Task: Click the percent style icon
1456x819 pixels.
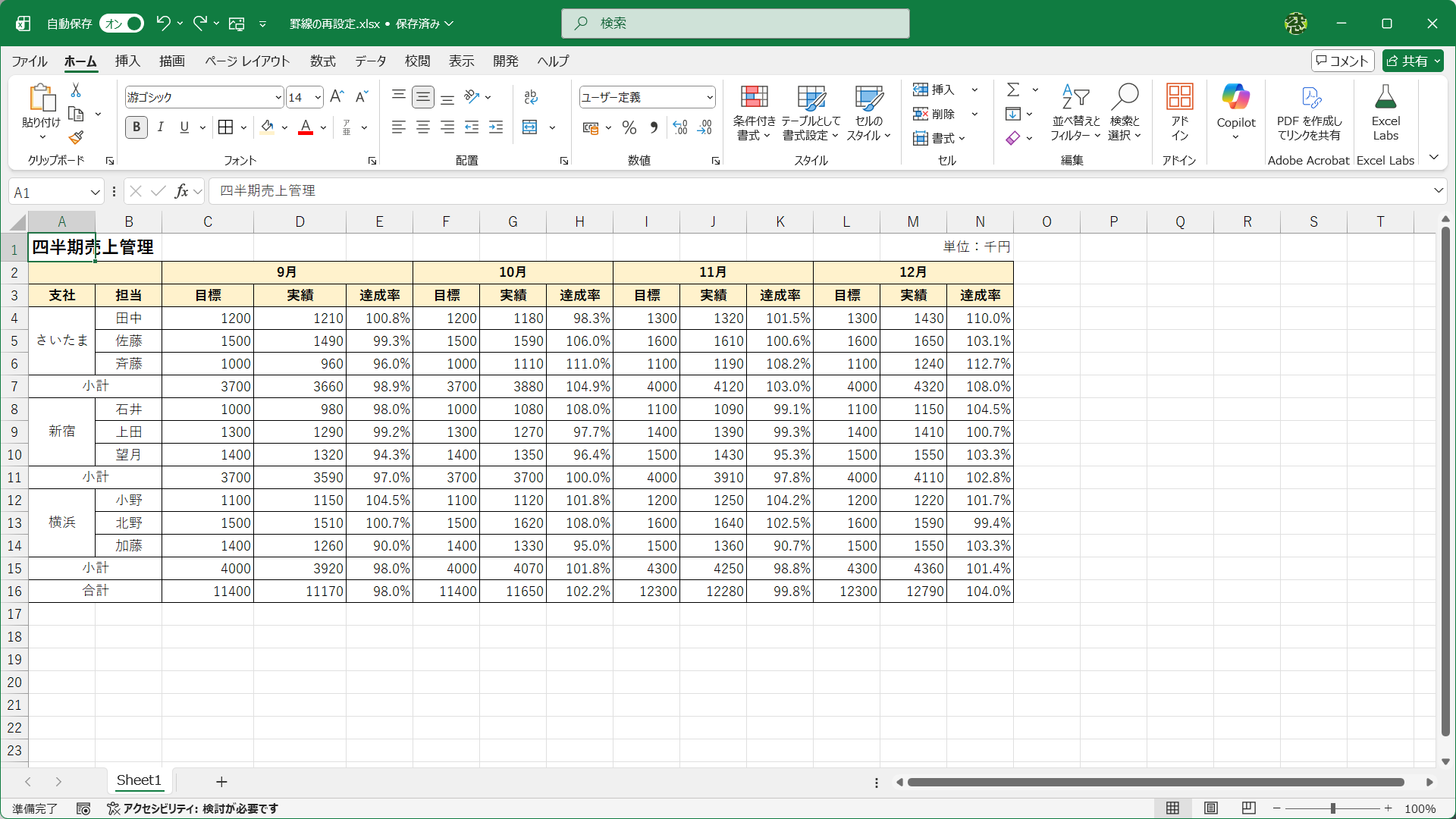Action: pos(629,127)
